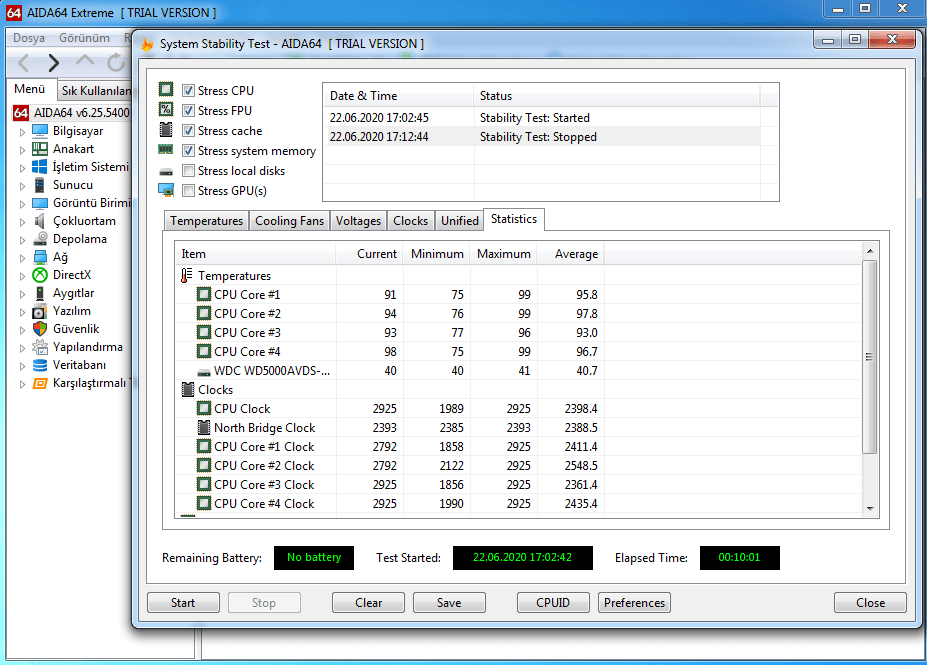Image resolution: width=927 pixels, height=665 pixels.
Task: Click the statistics scrollbar up arrow
Action: pos(870,251)
